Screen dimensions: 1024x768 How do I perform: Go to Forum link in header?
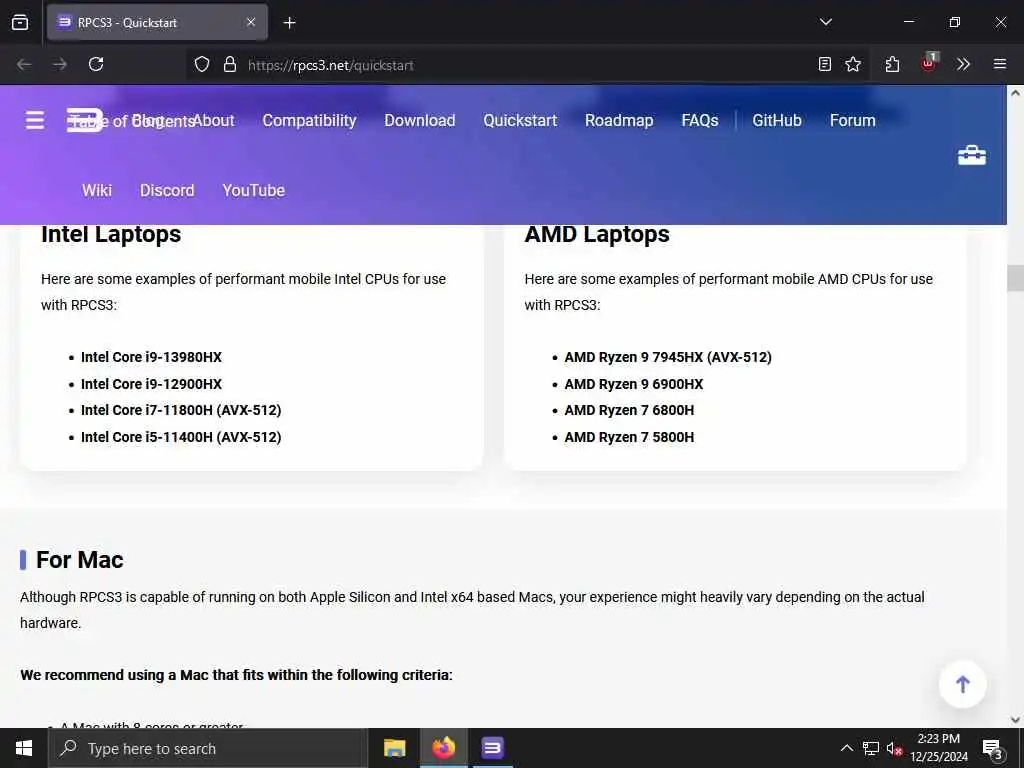click(852, 120)
